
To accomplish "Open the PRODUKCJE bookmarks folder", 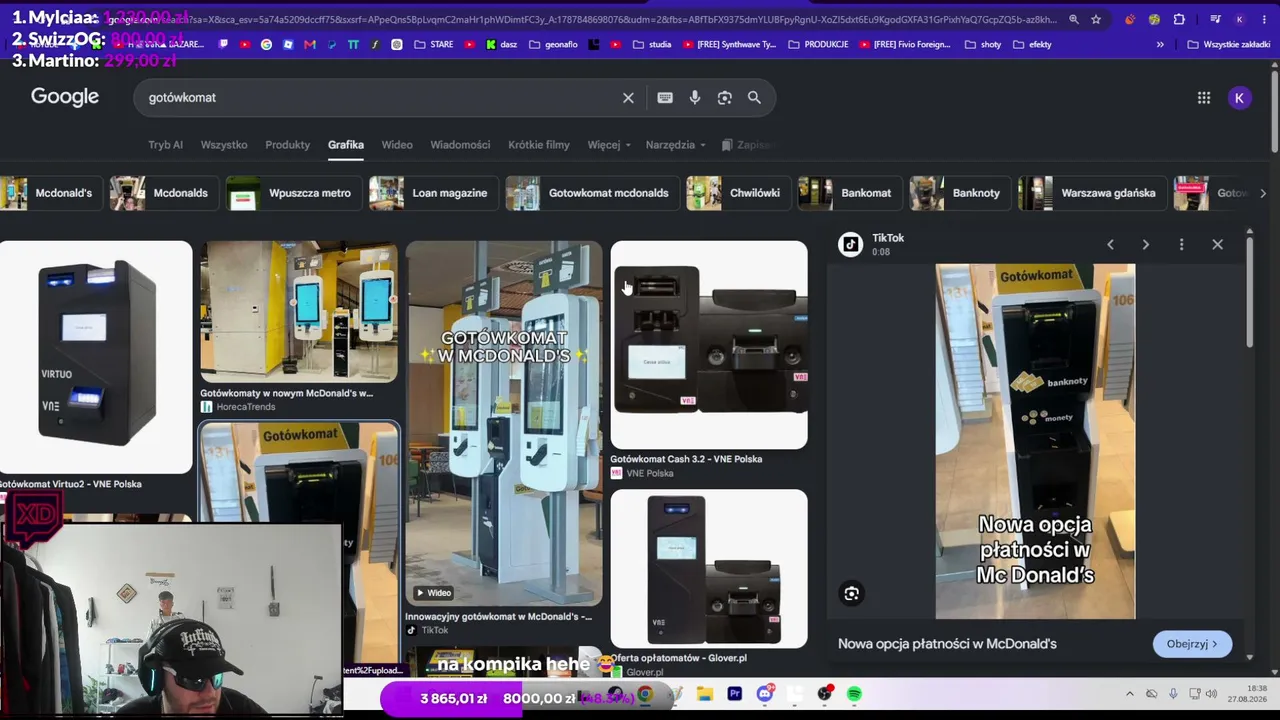I will pos(818,44).
